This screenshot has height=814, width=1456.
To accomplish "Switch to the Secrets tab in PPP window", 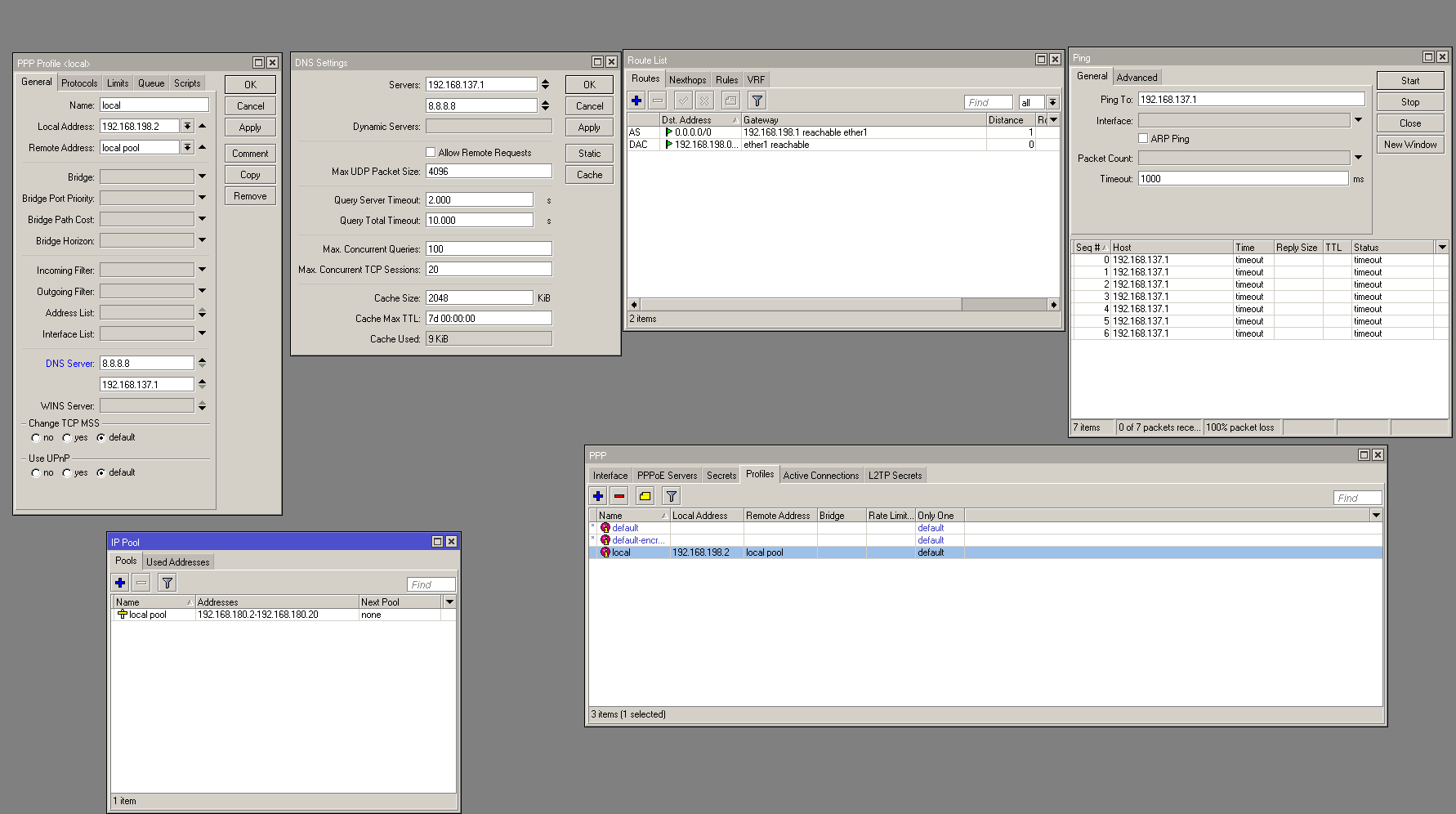I will click(x=721, y=476).
